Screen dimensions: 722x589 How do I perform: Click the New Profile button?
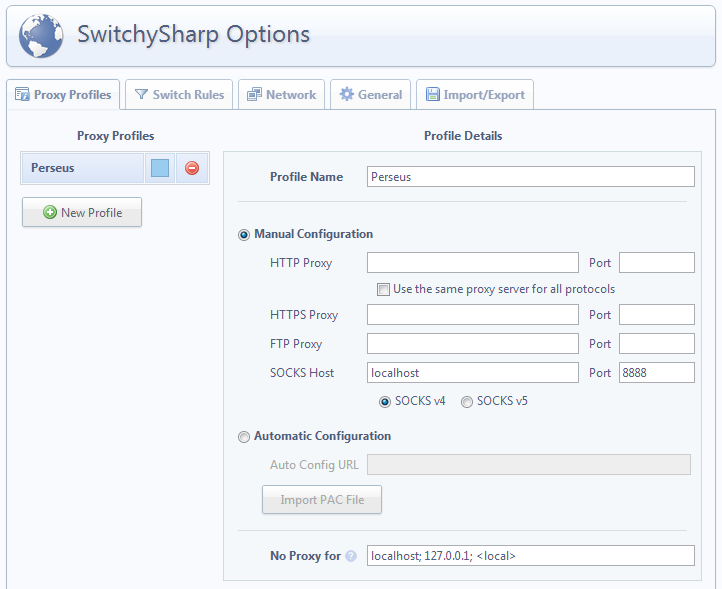click(82, 212)
